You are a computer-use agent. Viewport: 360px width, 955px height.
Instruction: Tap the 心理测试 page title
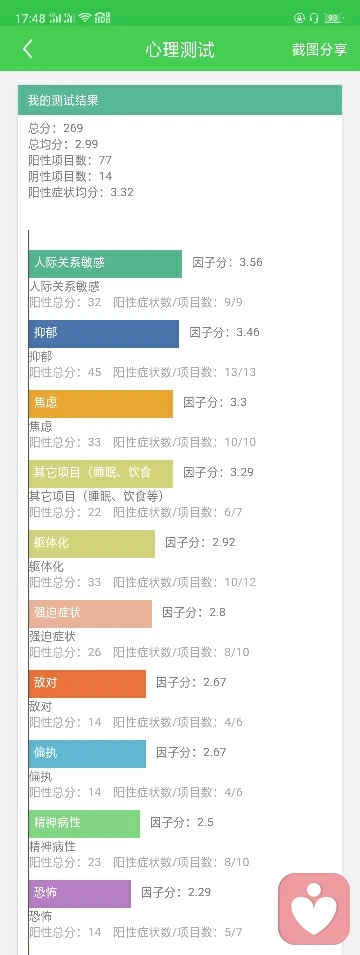click(180, 49)
